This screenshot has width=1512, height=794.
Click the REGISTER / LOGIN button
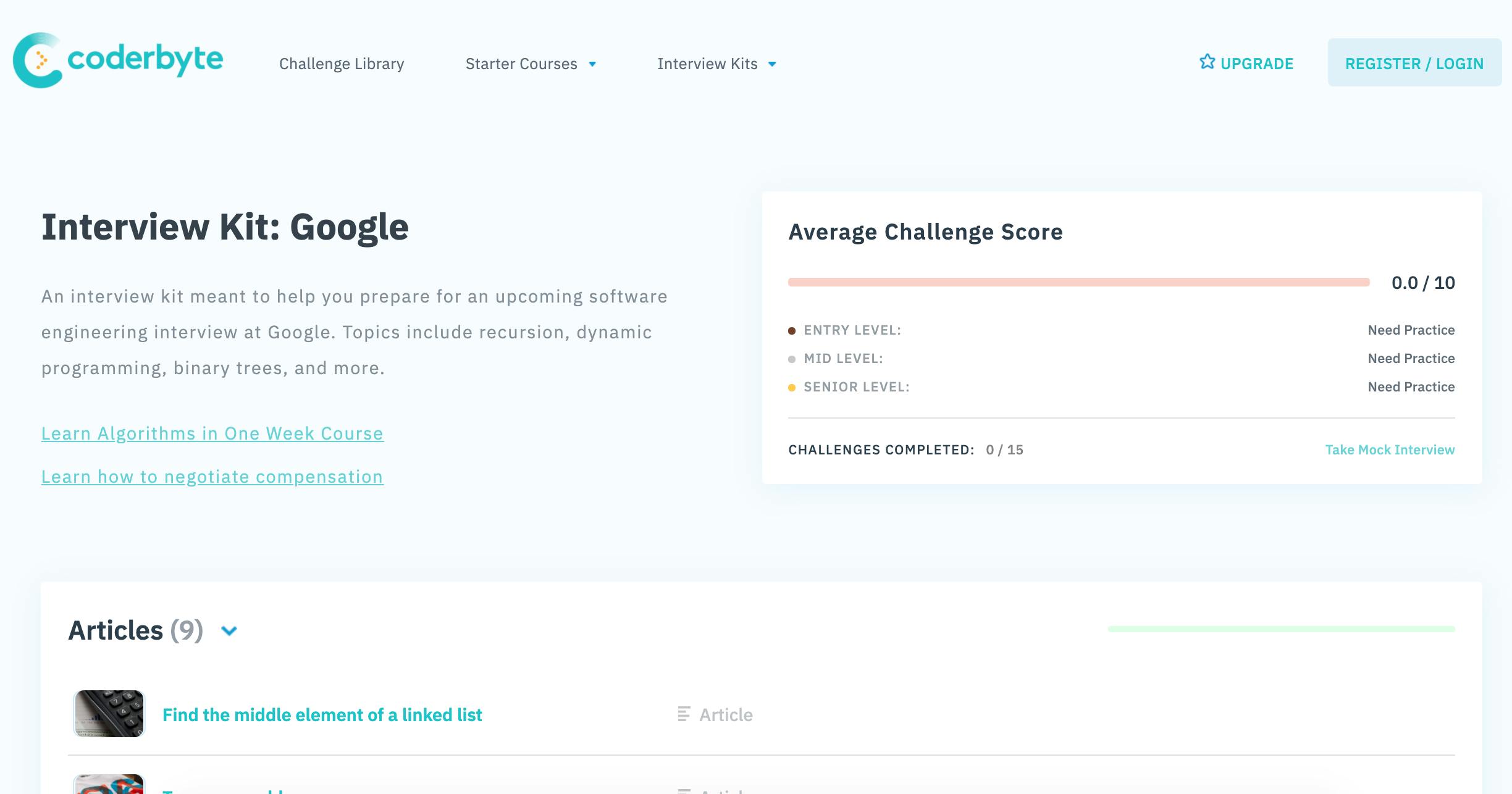pos(1414,63)
